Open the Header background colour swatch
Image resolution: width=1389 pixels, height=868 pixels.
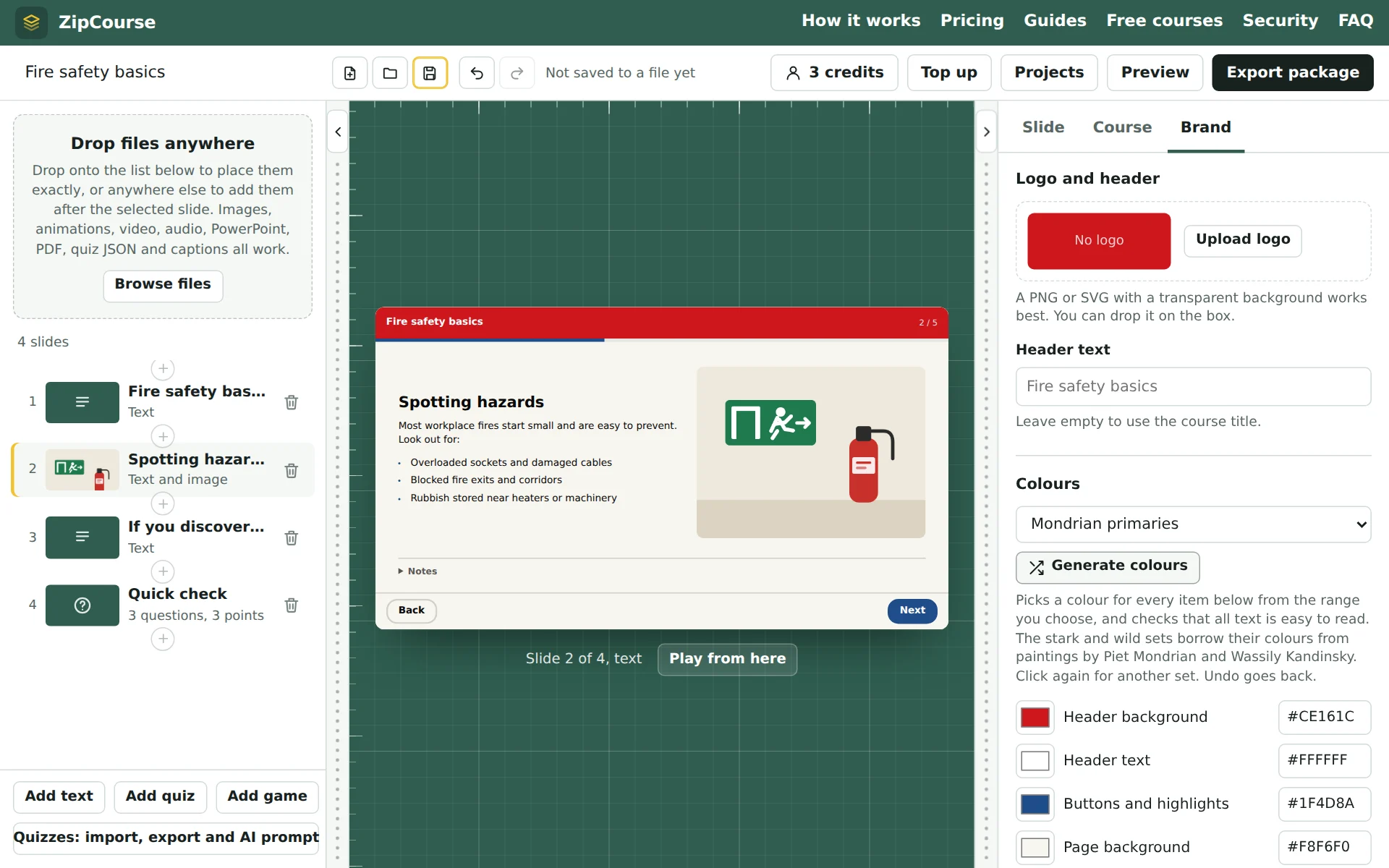[1035, 718]
